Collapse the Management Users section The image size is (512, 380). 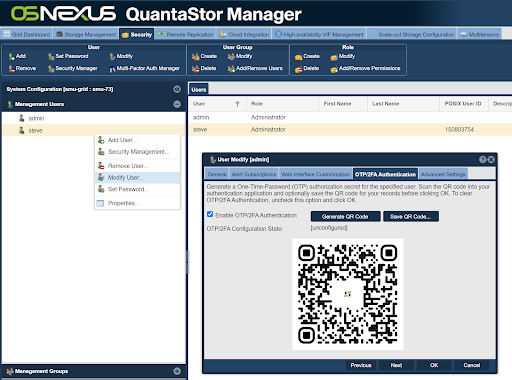[177, 104]
